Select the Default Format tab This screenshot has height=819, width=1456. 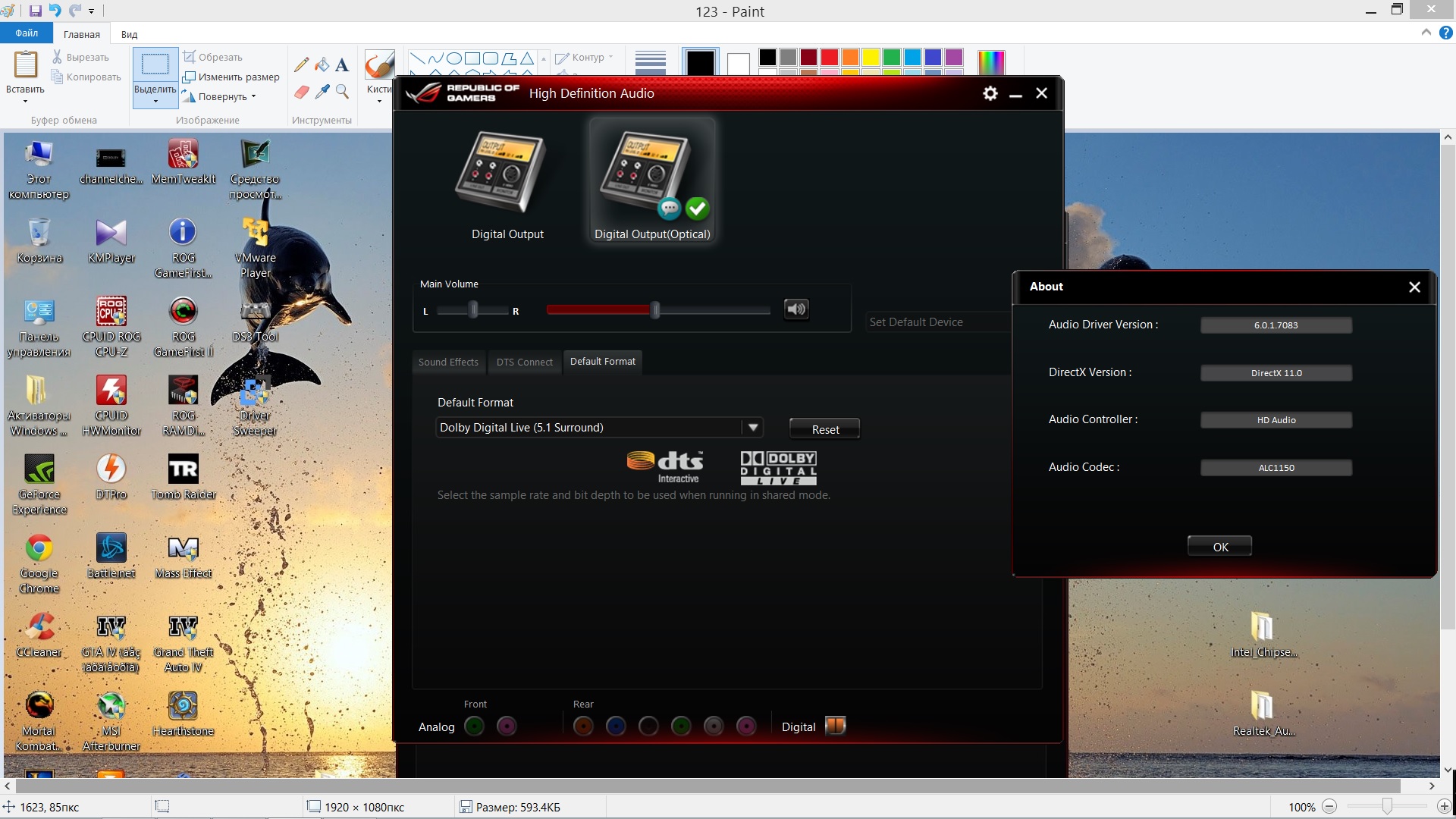point(603,362)
